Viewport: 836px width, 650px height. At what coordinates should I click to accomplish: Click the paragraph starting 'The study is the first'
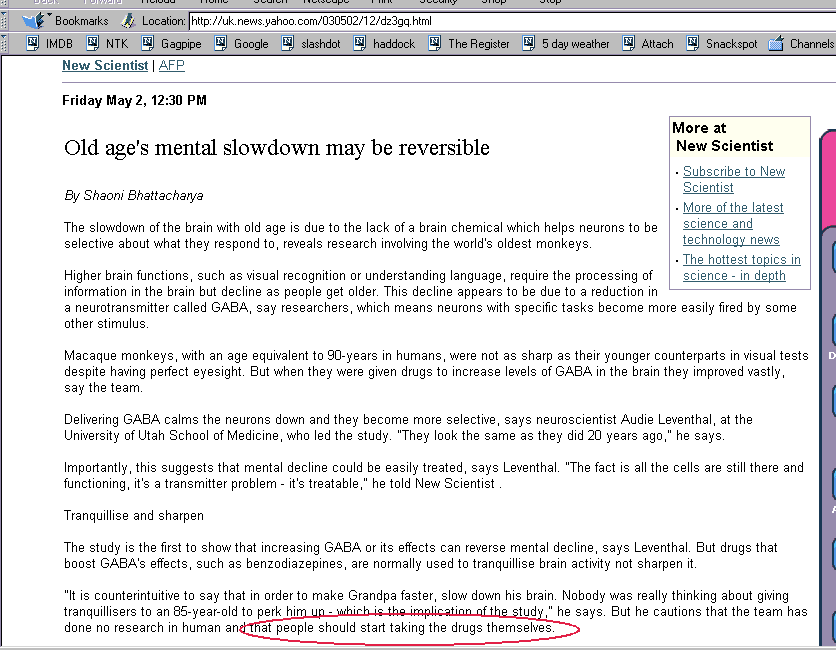tap(421, 556)
